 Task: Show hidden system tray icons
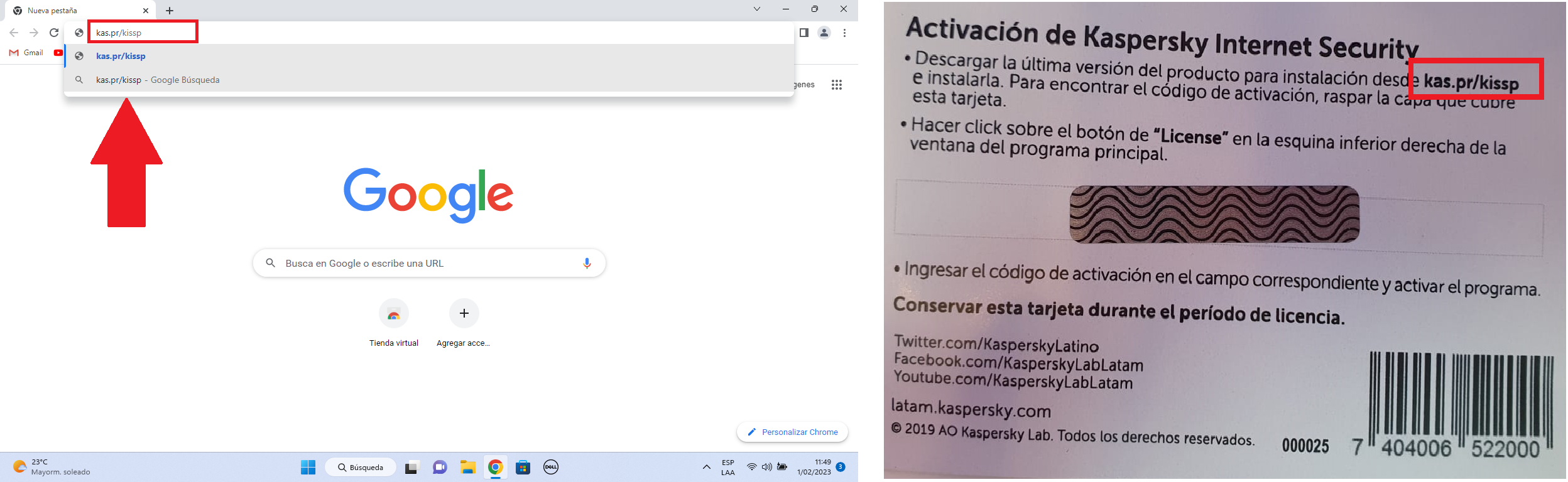click(x=706, y=467)
